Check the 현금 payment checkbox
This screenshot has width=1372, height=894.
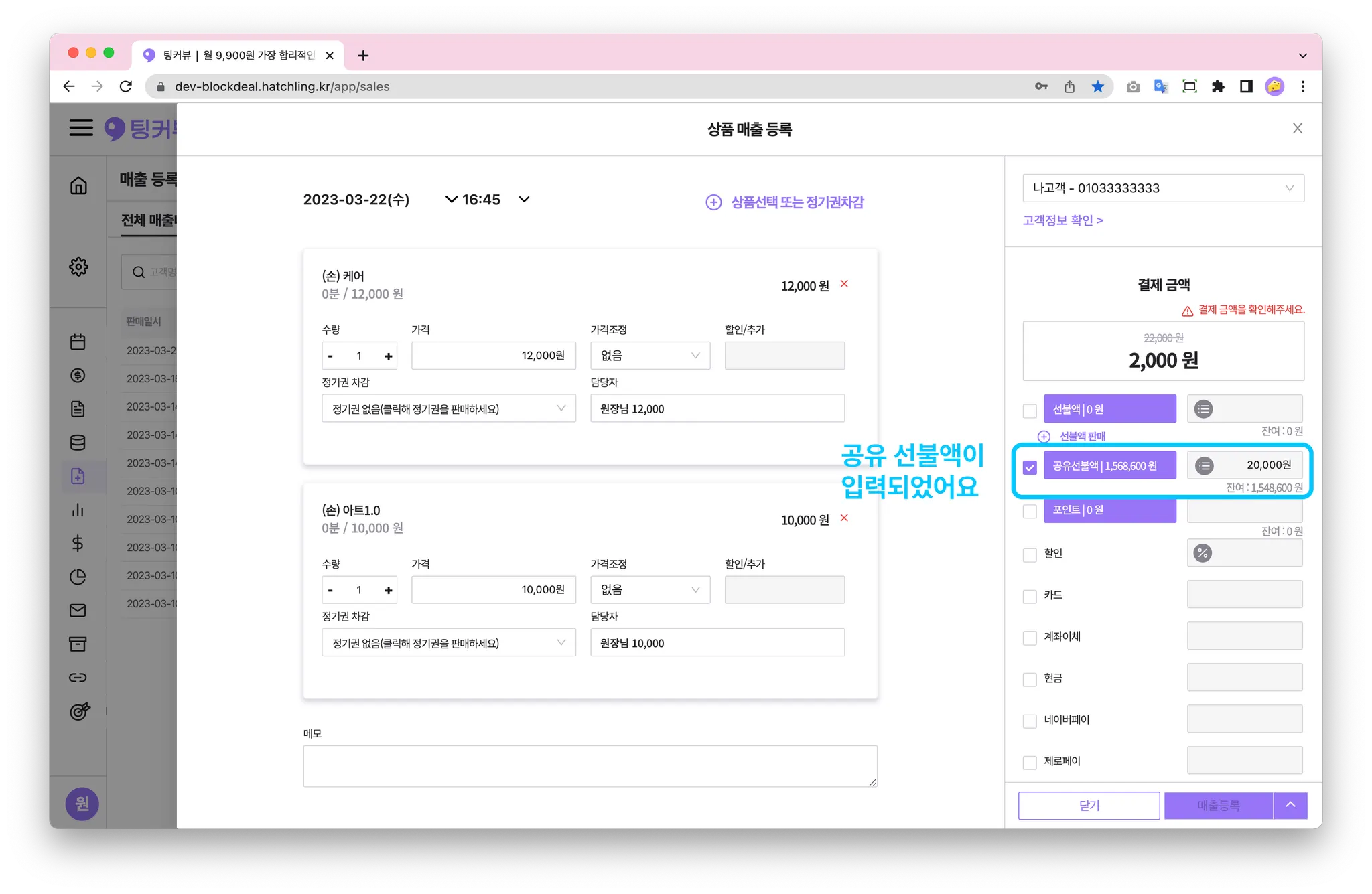[1030, 679]
